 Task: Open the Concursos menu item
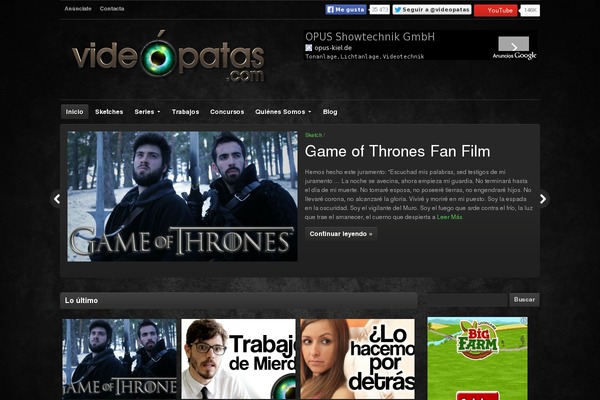pyautogui.click(x=227, y=112)
